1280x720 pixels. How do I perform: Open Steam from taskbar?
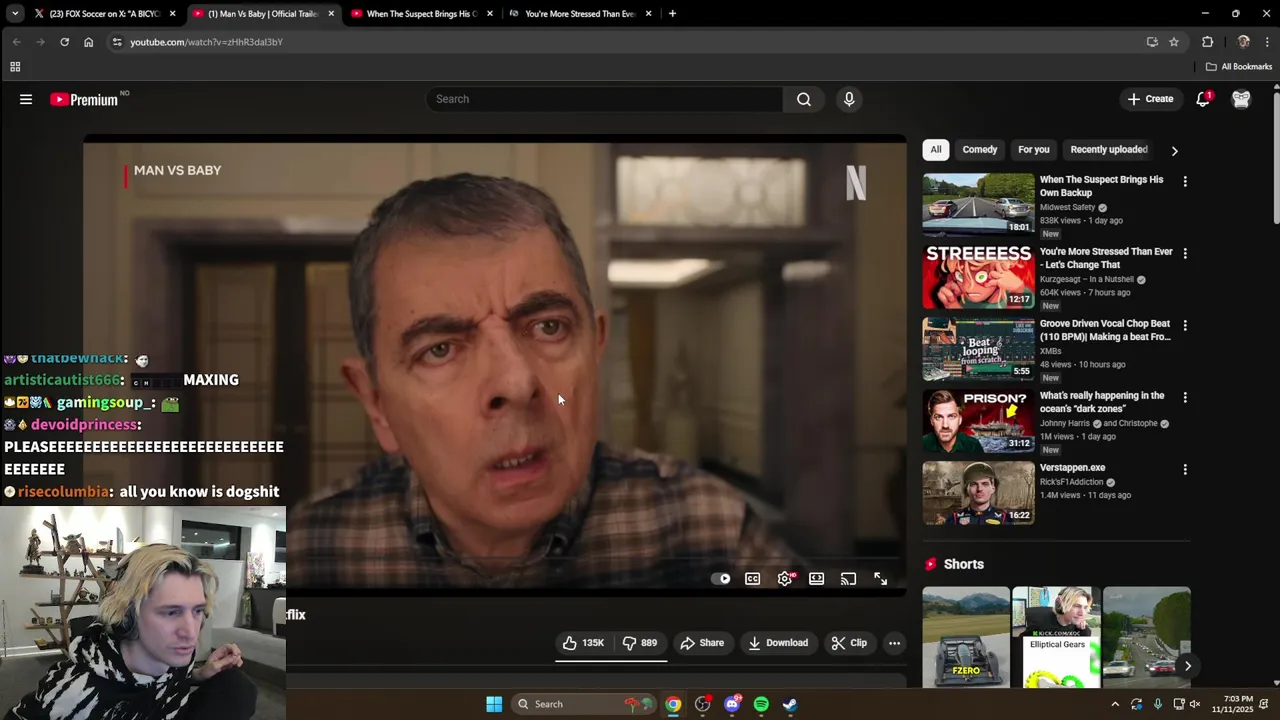tap(790, 704)
